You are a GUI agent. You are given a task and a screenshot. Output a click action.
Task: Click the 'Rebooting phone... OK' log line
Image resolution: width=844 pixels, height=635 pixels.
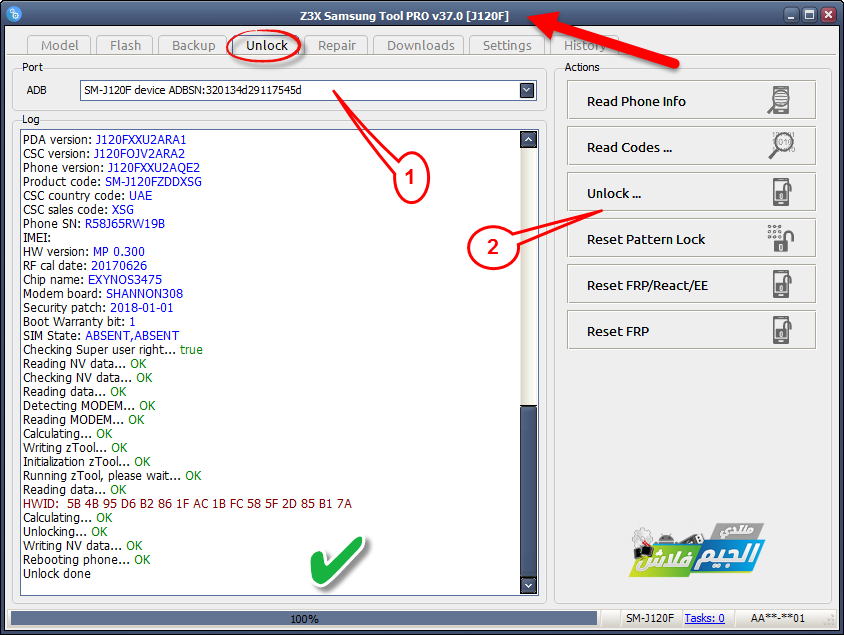pos(87,560)
